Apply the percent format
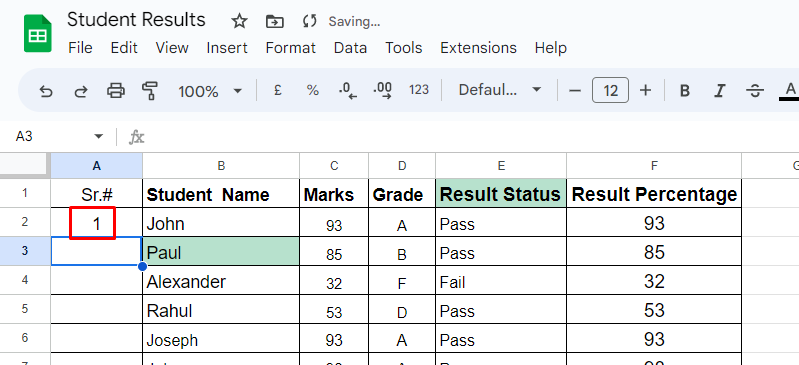 312,91
